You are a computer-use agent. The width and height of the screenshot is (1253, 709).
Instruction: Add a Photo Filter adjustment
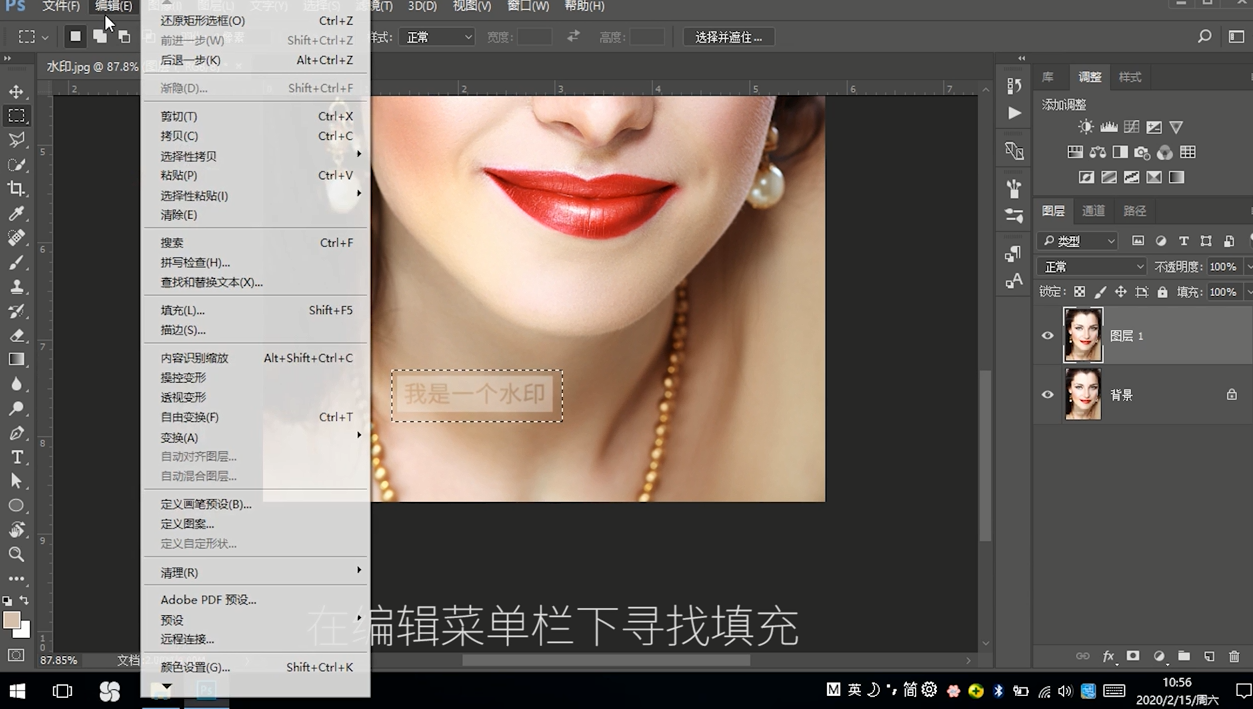[x=1142, y=152]
